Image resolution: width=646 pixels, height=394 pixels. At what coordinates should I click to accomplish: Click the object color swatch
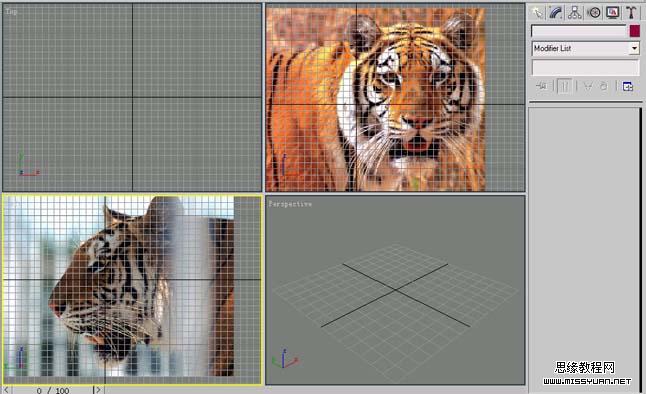[634, 31]
